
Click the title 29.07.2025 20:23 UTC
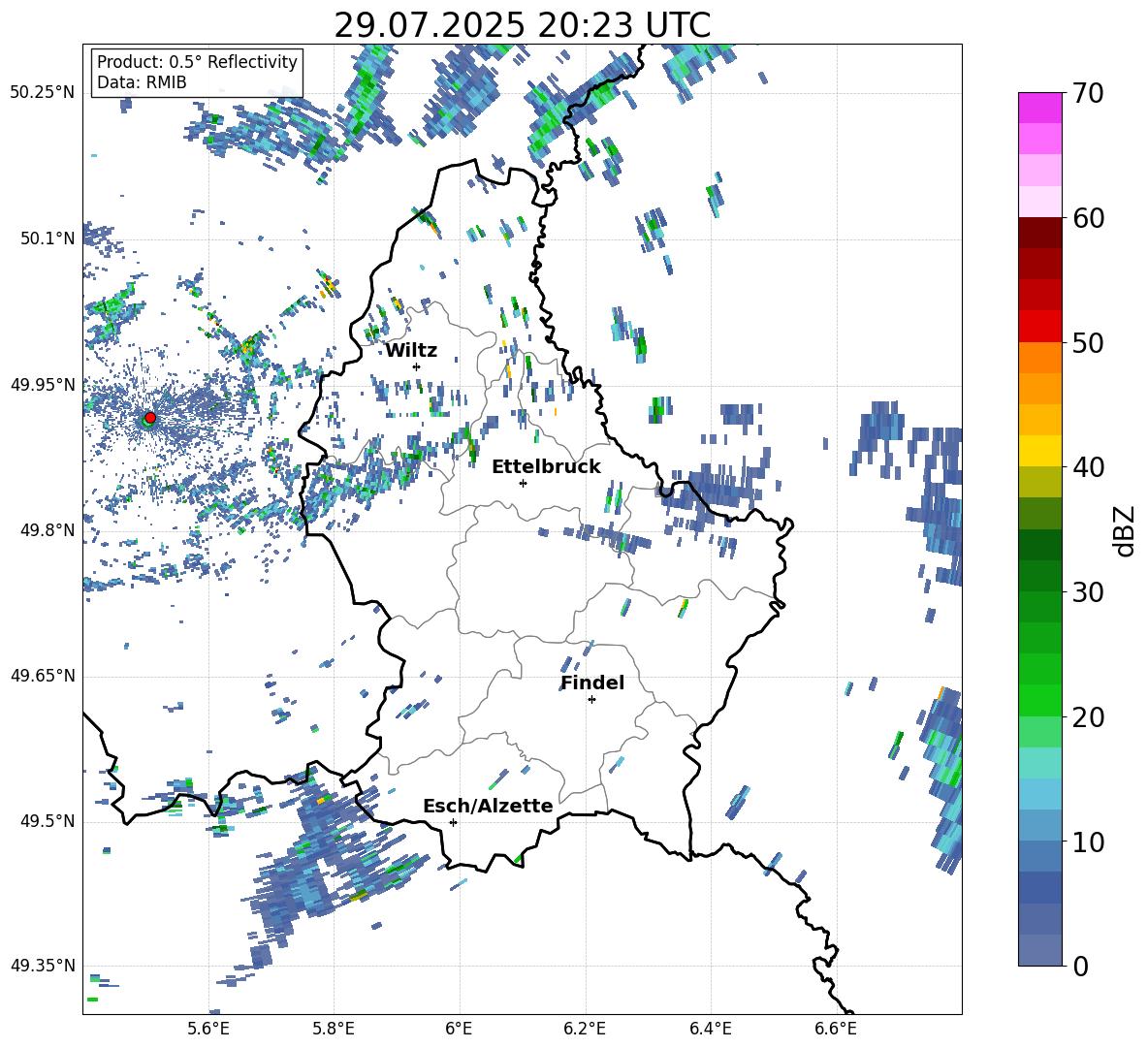(x=522, y=25)
